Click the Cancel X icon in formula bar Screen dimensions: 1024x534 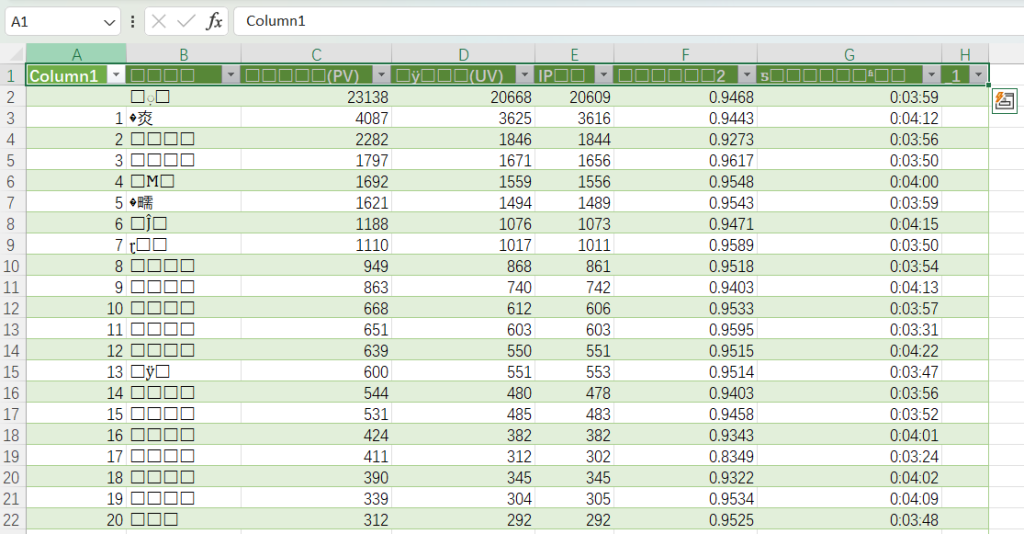[x=159, y=21]
